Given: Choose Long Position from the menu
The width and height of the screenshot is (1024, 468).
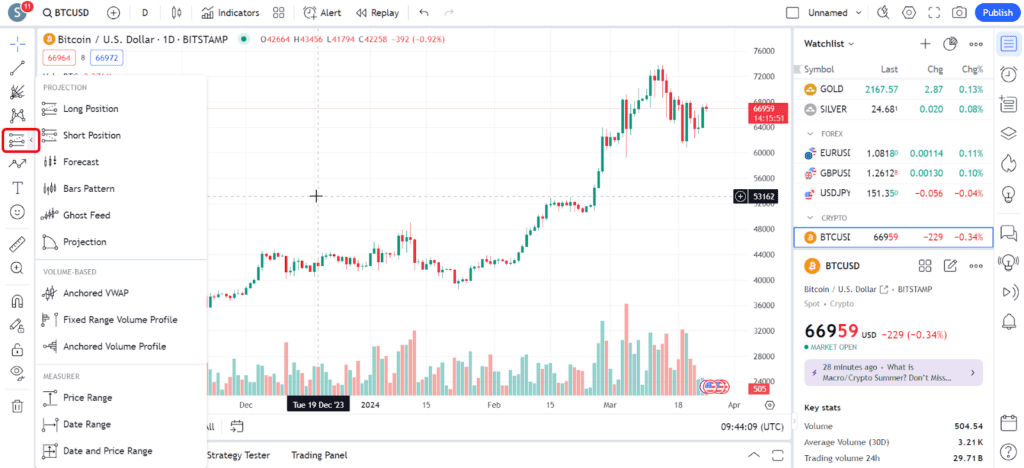Looking at the screenshot, I should [90, 109].
